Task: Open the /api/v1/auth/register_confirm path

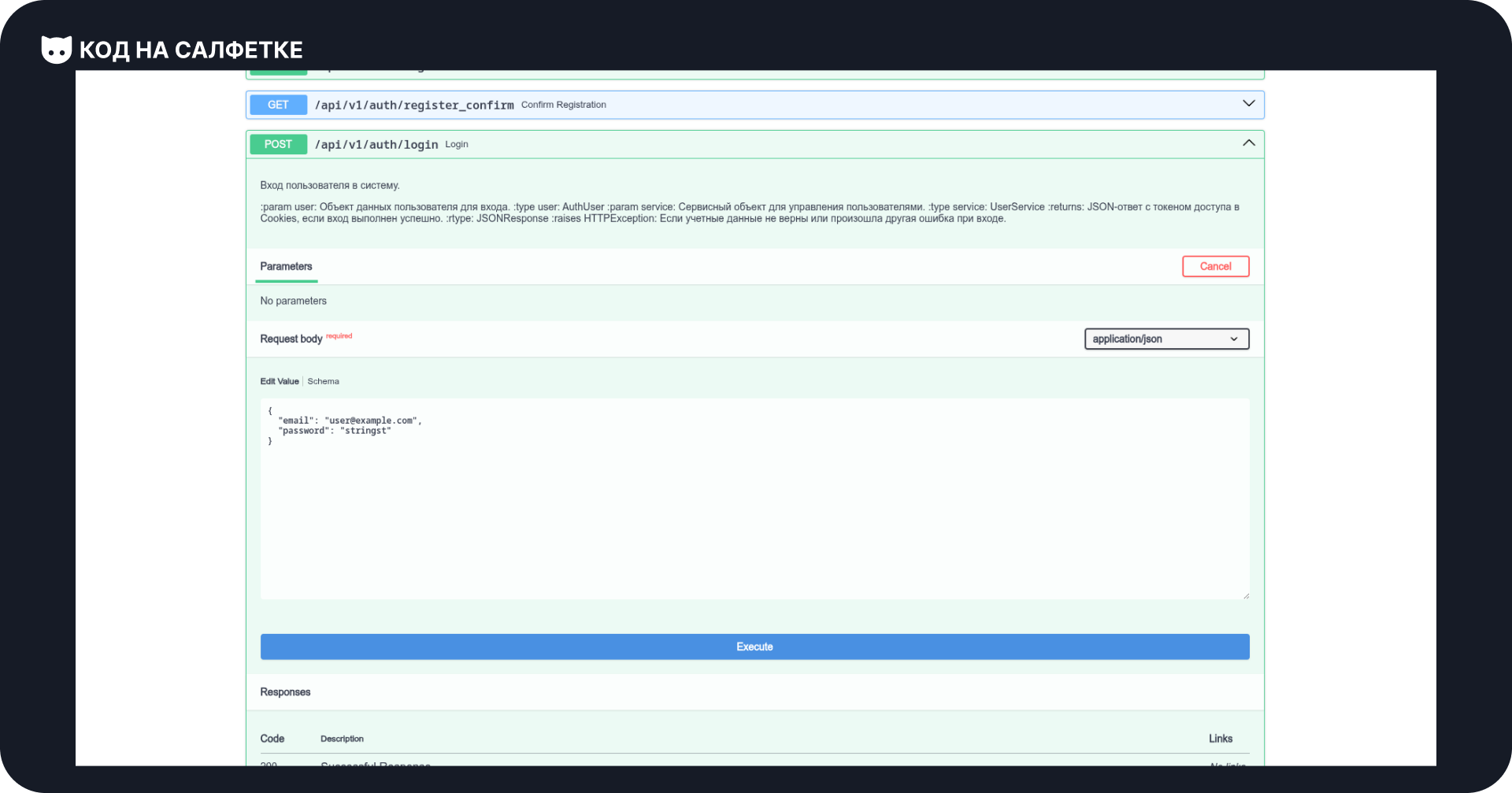Action: tap(414, 105)
